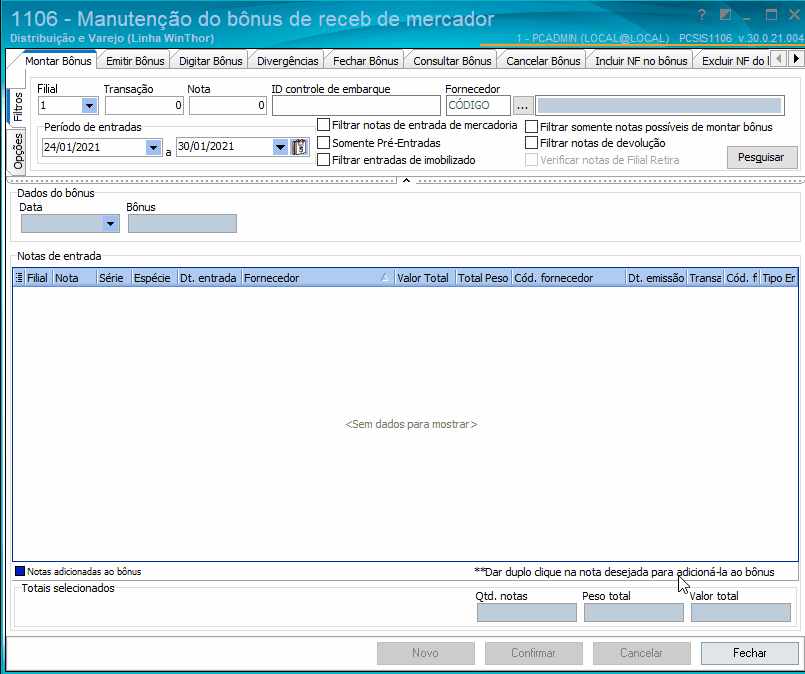This screenshot has width=805, height=674.
Task: Click the Valor total field
Action: tap(741, 612)
